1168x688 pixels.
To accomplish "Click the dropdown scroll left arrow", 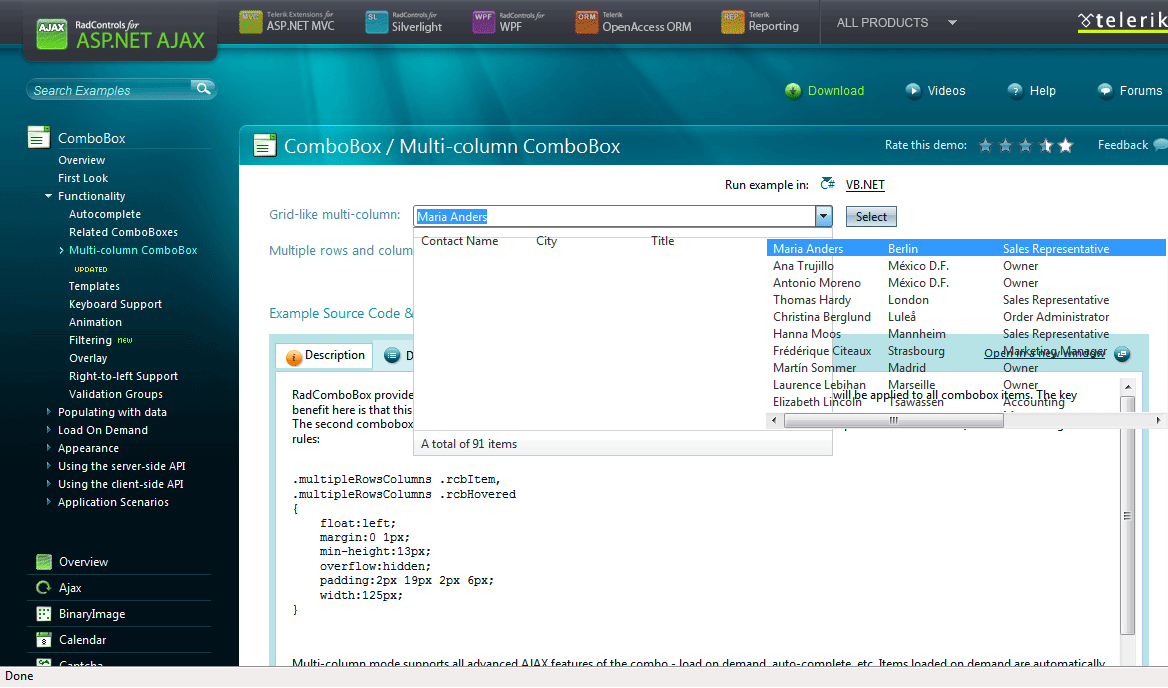I will (x=774, y=421).
